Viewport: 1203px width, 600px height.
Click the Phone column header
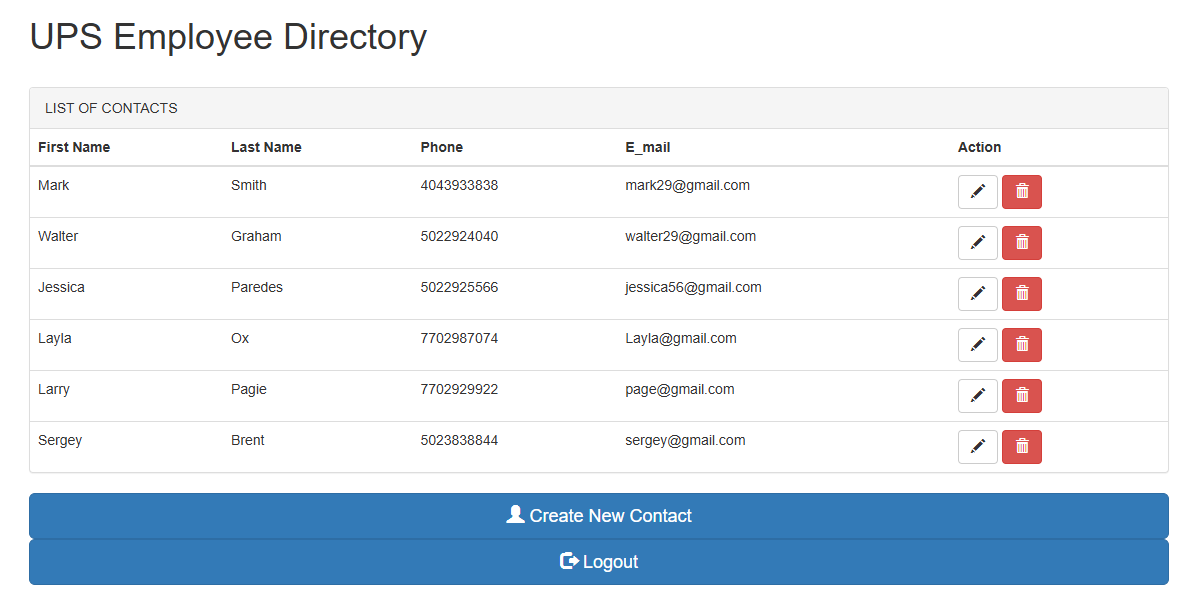pos(441,147)
